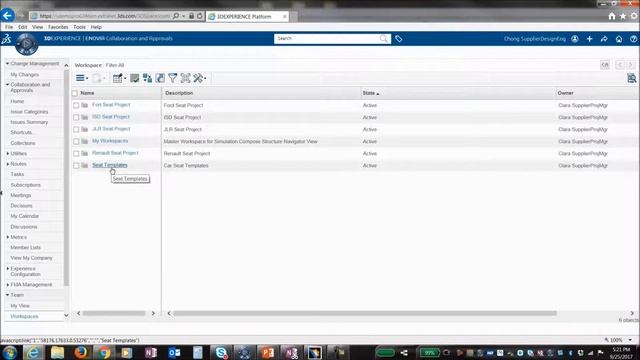Collapse the Change Management section
640x360 pixels.
point(7,64)
